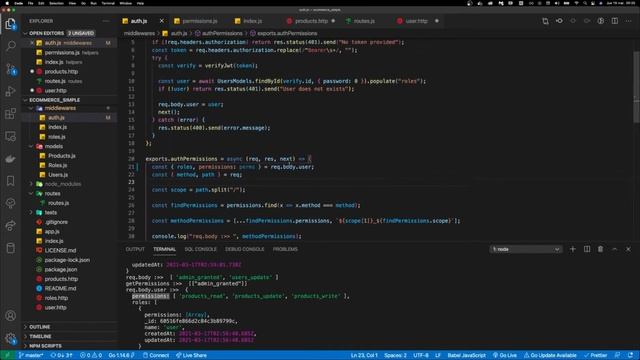Kill terminal with the trash icon
The width and height of the screenshot is (640, 360).
(x=600, y=249)
